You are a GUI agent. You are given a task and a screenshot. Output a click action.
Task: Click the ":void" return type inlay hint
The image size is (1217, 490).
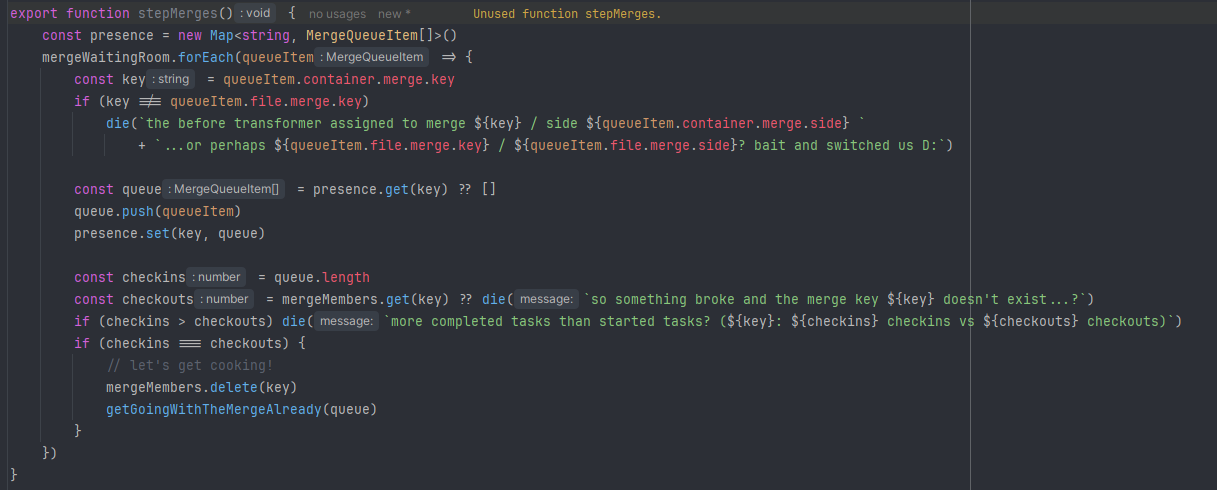pyautogui.click(x=255, y=14)
